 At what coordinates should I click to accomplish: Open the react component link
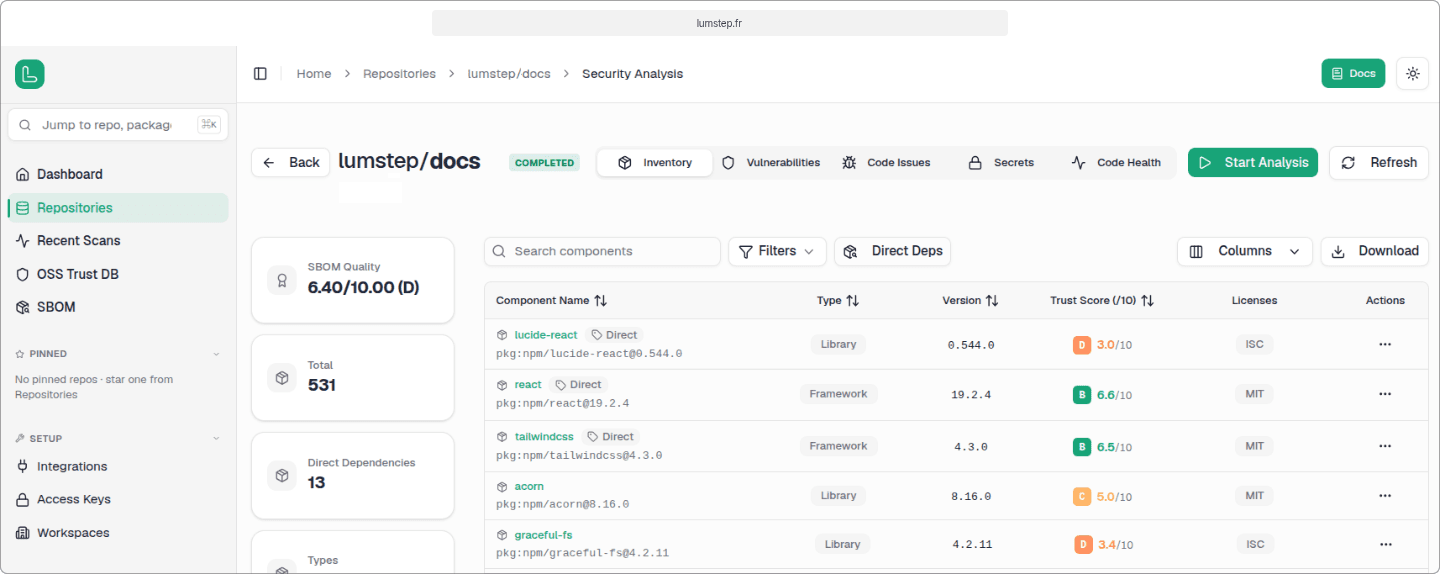coord(528,384)
